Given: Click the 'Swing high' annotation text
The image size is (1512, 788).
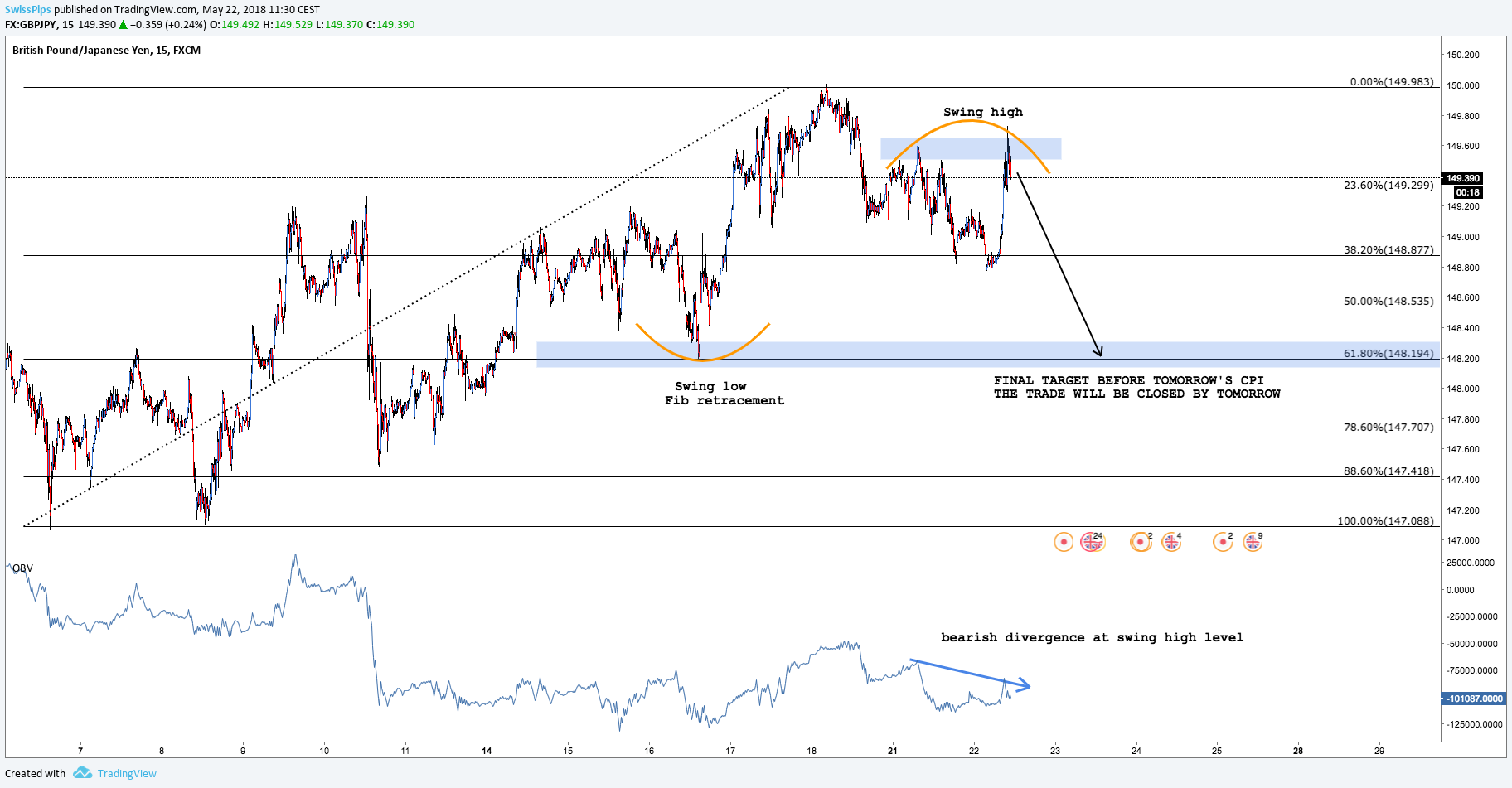Looking at the screenshot, I should (x=983, y=112).
